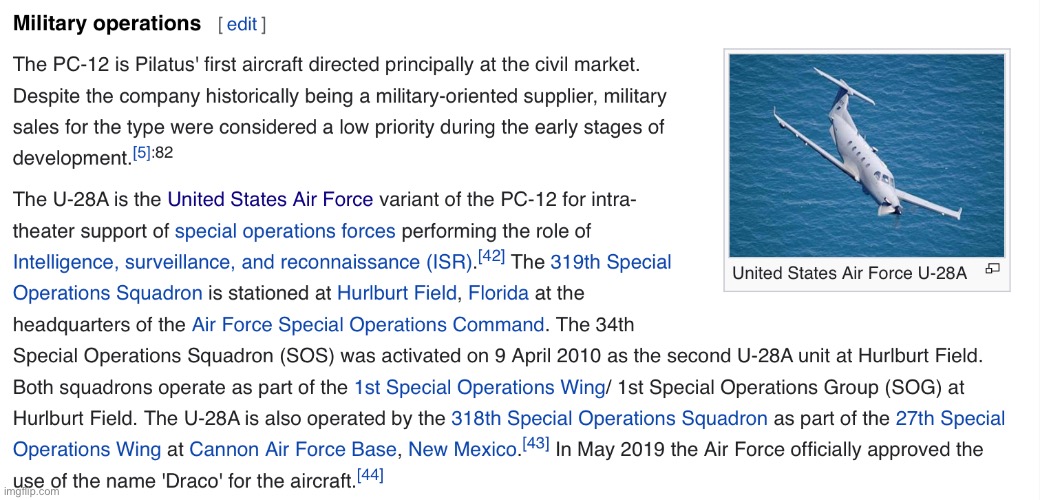The image size is (1040, 500).
Task: Open the Intelligence, surveillance, and reconnaissance (ISR) link
Action: 241,262
